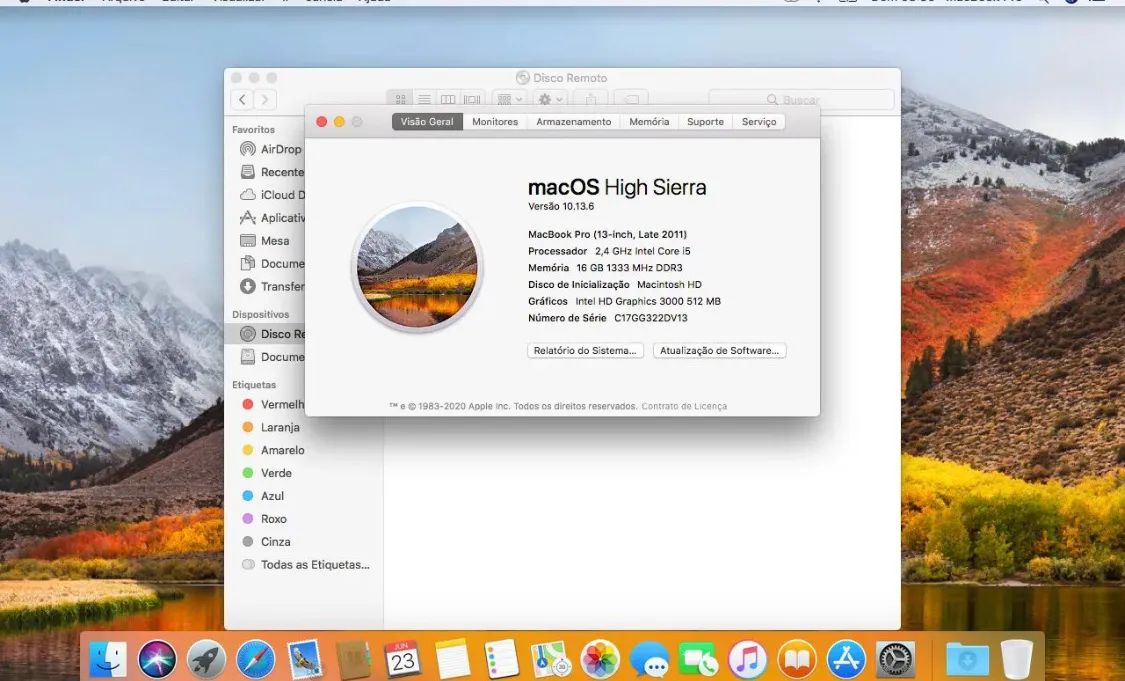Open Todas as Etiquetas in sidebar
1125x681 pixels.
tap(306, 565)
